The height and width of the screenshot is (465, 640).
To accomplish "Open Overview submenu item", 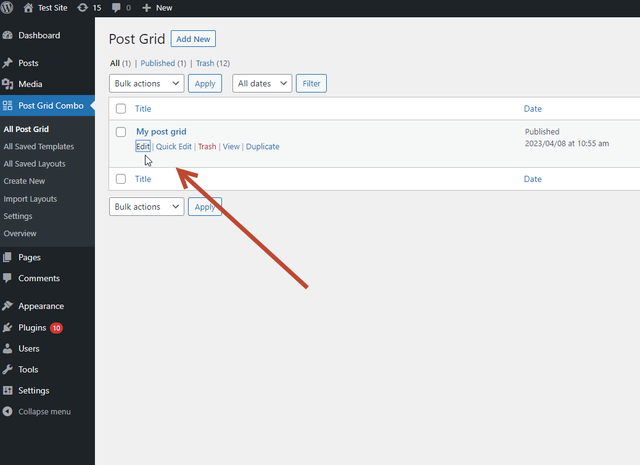I will (x=20, y=234).
